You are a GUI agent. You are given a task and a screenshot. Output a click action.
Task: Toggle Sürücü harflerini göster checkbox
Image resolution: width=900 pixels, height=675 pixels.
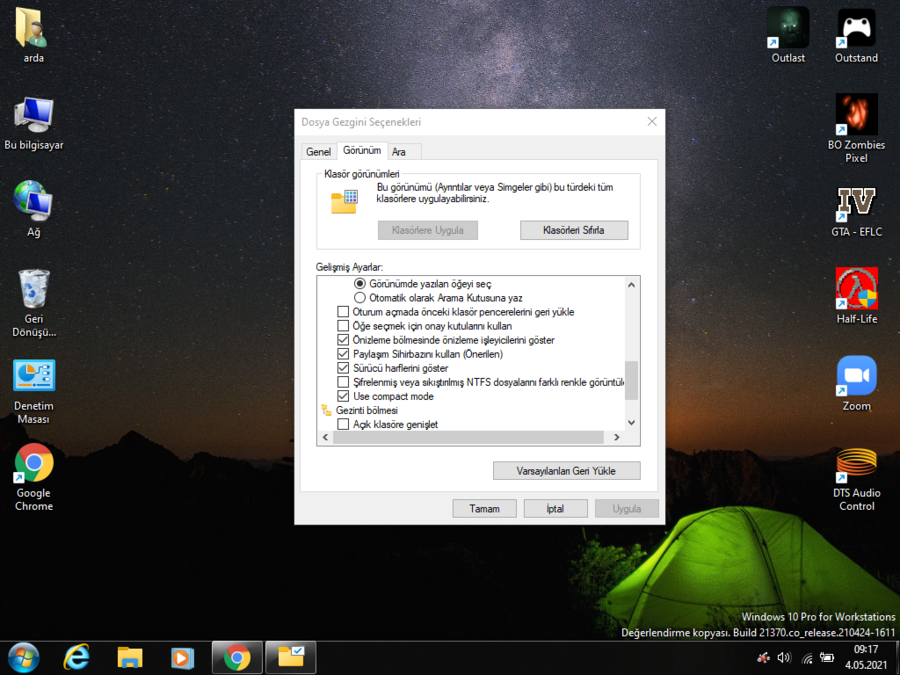[344, 369]
